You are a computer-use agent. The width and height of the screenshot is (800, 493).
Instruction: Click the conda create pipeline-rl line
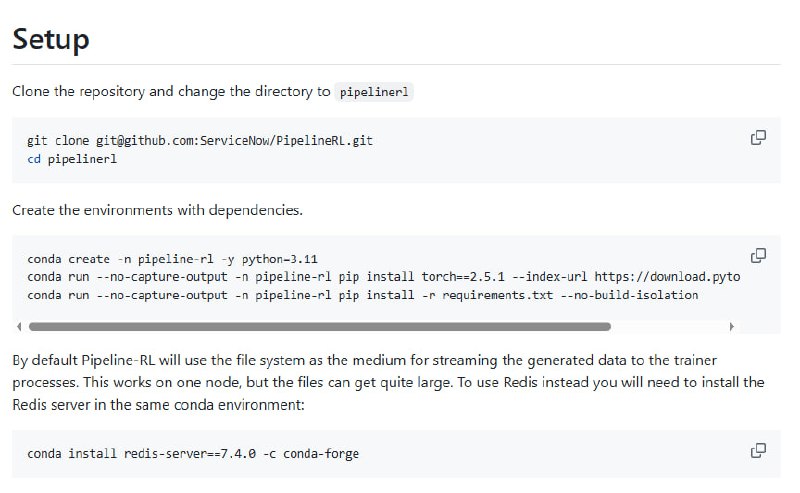point(172,259)
